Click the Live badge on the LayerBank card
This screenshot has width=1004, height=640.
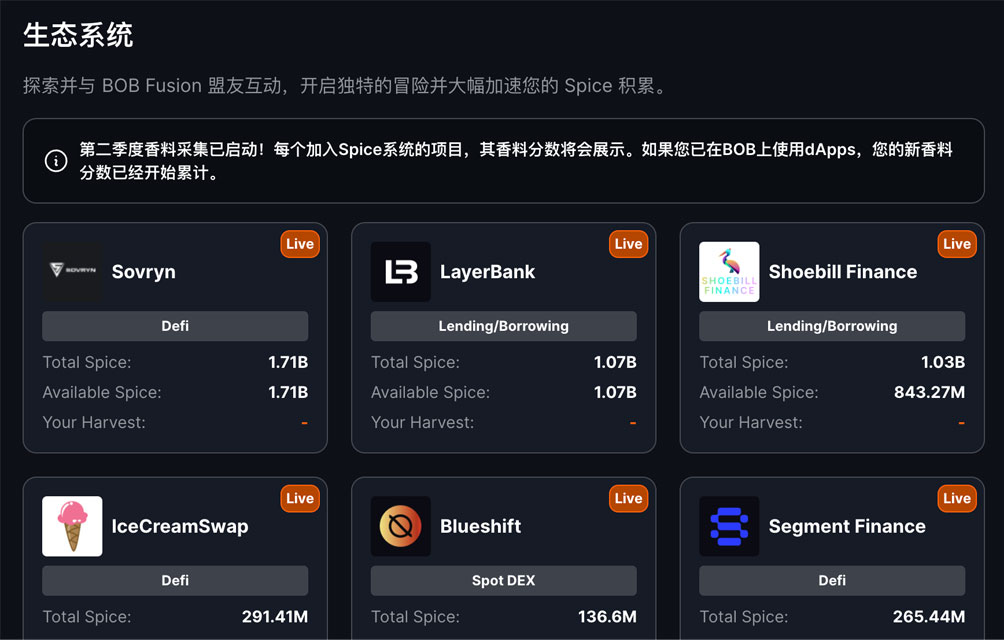[x=628, y=244]
